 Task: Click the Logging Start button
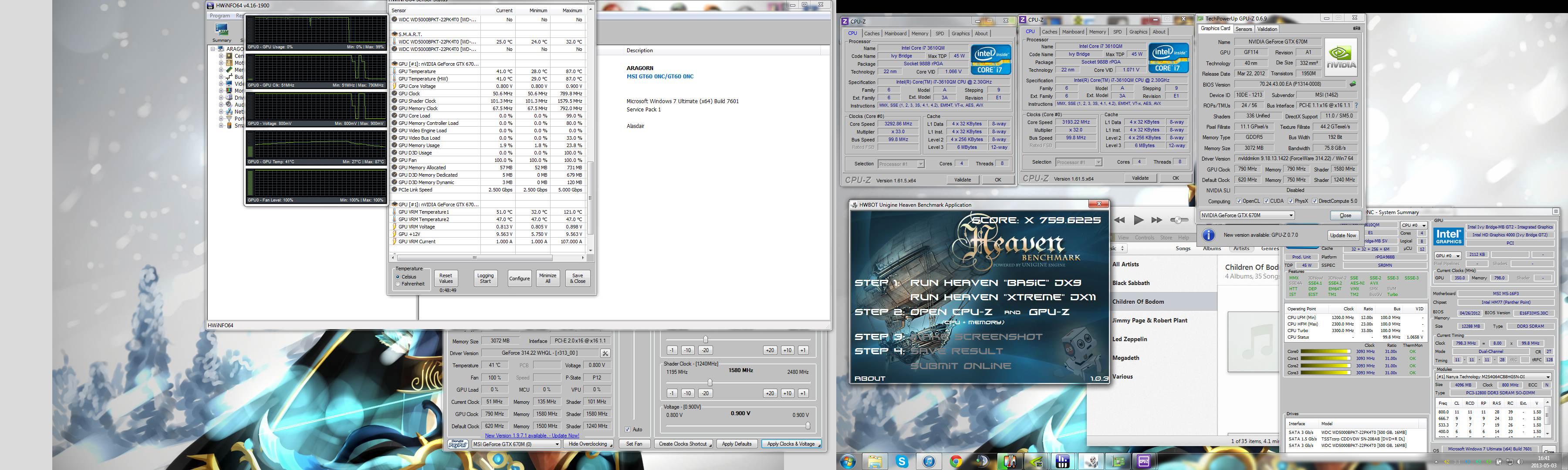pyautogui.click(x=485, y=279)
